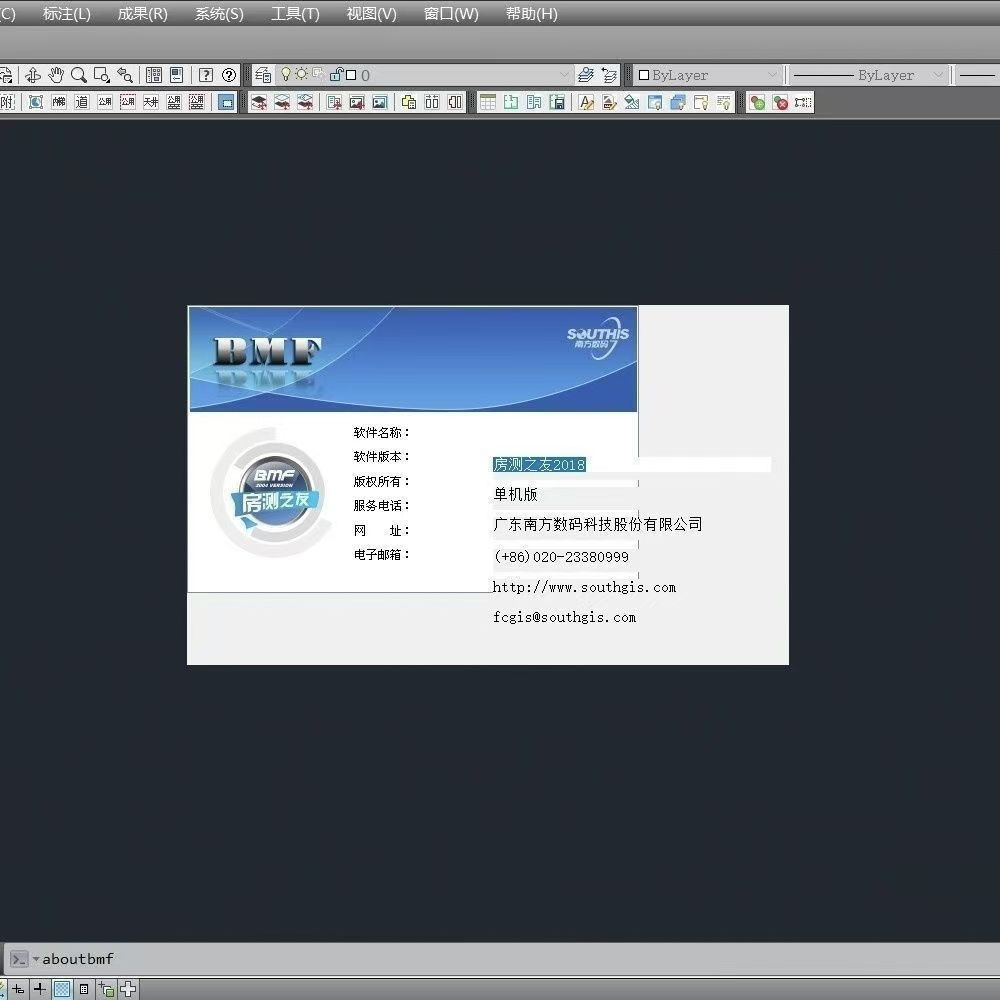Viewport: 1000px width, 1000px height.
Task: Expand recent commands arrow in command line
Action: (x=36, y=959)
